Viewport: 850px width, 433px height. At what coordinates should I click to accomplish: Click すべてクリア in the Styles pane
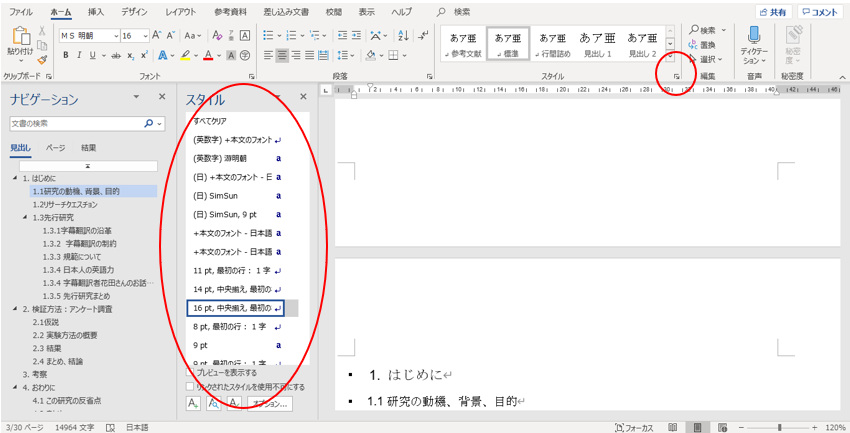211,121
